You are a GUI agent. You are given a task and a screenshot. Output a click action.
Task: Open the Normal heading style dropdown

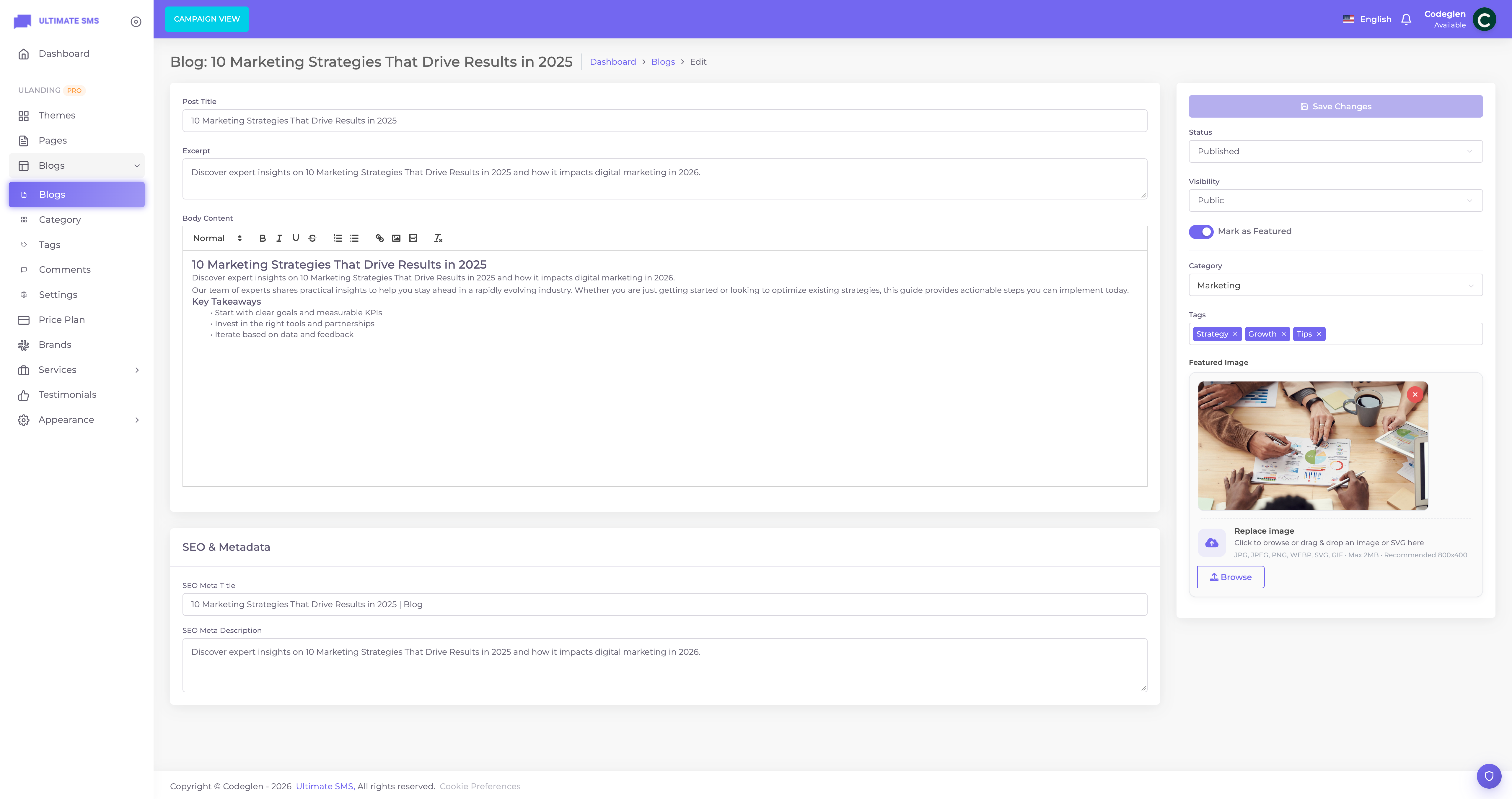pyautogui.click(x=217, y=238)
